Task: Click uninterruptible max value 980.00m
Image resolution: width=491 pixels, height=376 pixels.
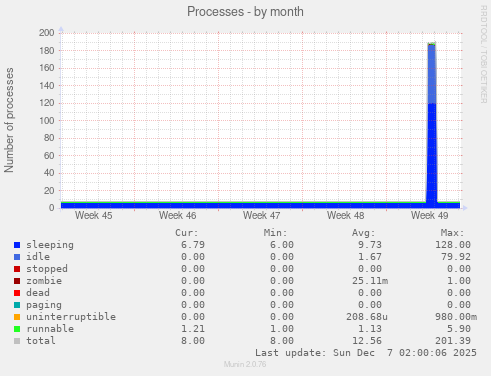Action: point(456,317)
